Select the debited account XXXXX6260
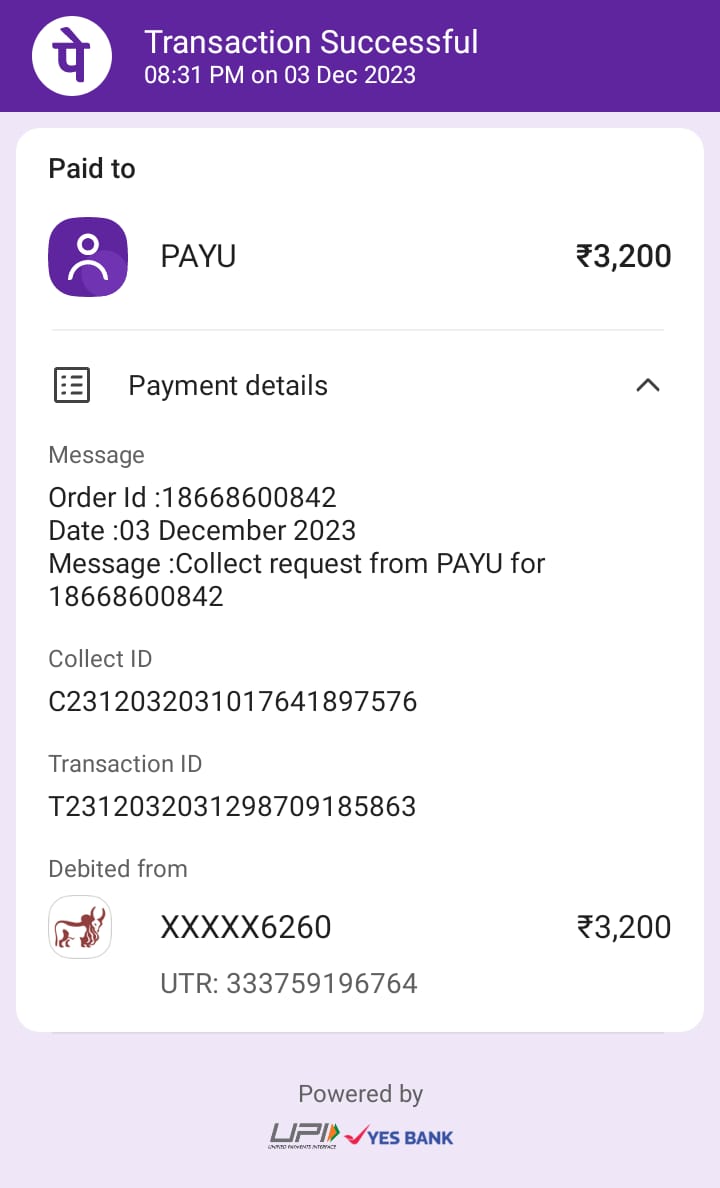The height and width of the screenshot is (1188, 720). (x=246, y=927)
